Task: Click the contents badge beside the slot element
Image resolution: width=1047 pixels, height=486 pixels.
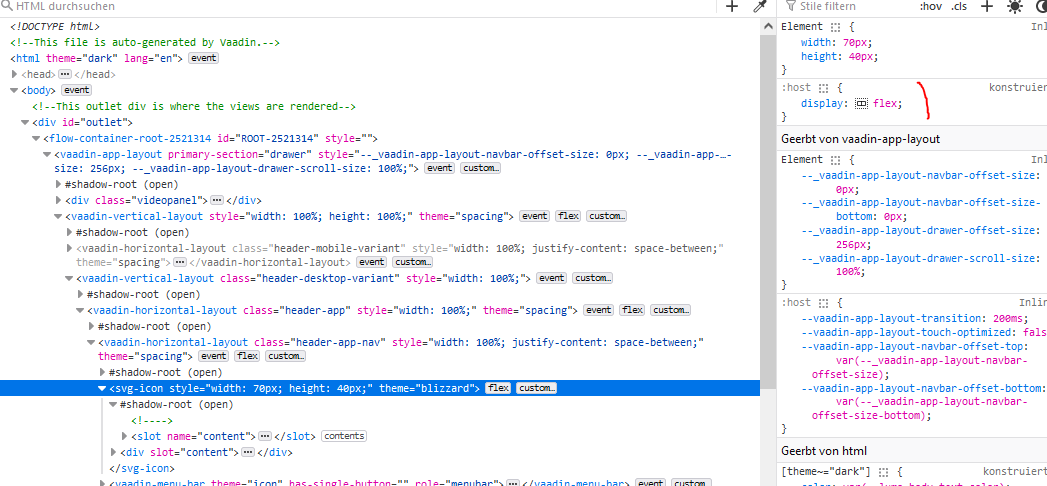Action: click(344, 436)
